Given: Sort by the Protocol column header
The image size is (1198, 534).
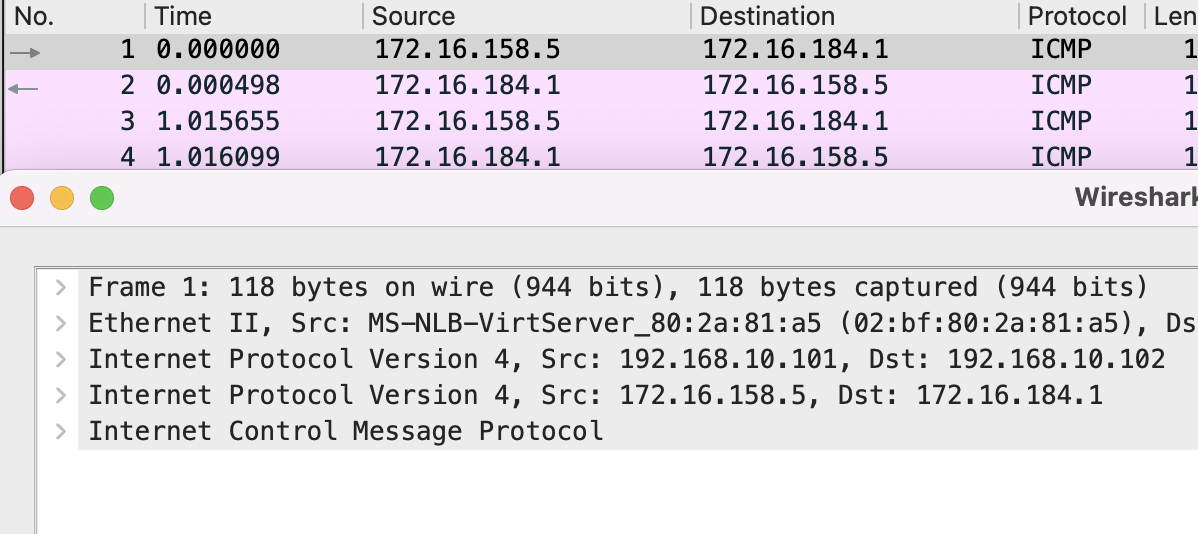Looking at the screenshot, I should click(1076, 16).
